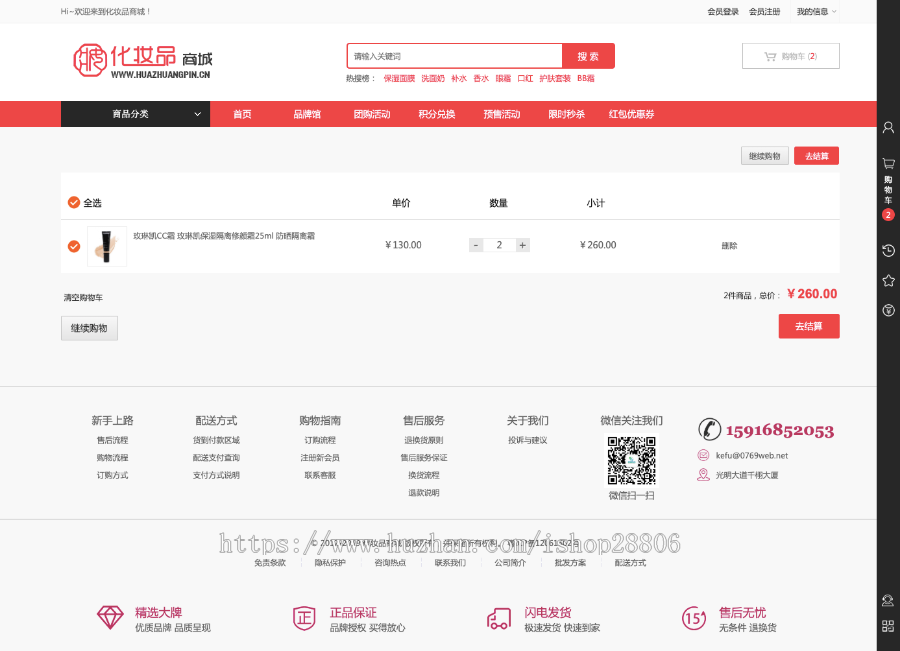
Task: Open footer link 投诉与建议
Action: 527,440
